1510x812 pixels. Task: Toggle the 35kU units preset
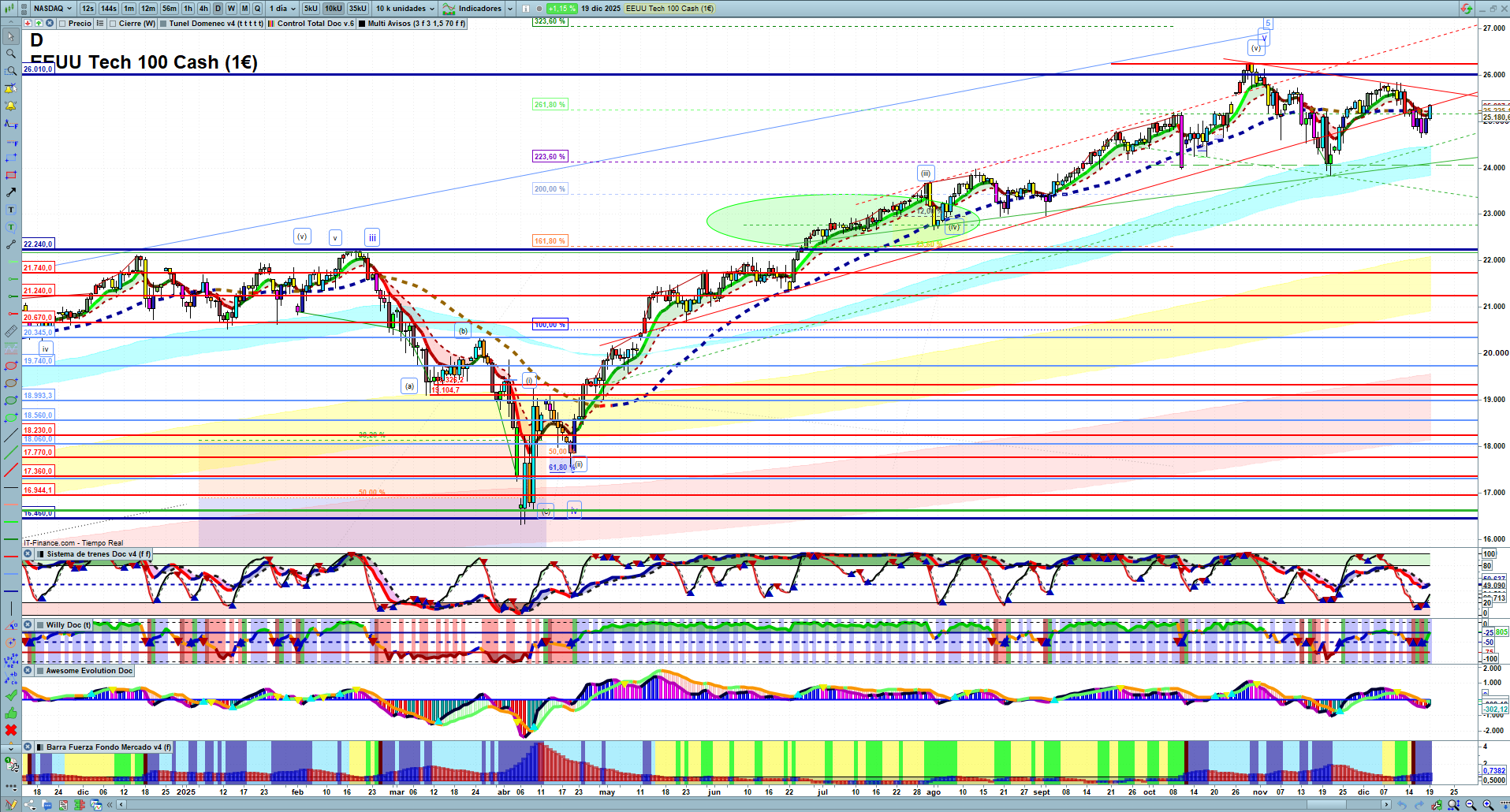coord(358,9)
